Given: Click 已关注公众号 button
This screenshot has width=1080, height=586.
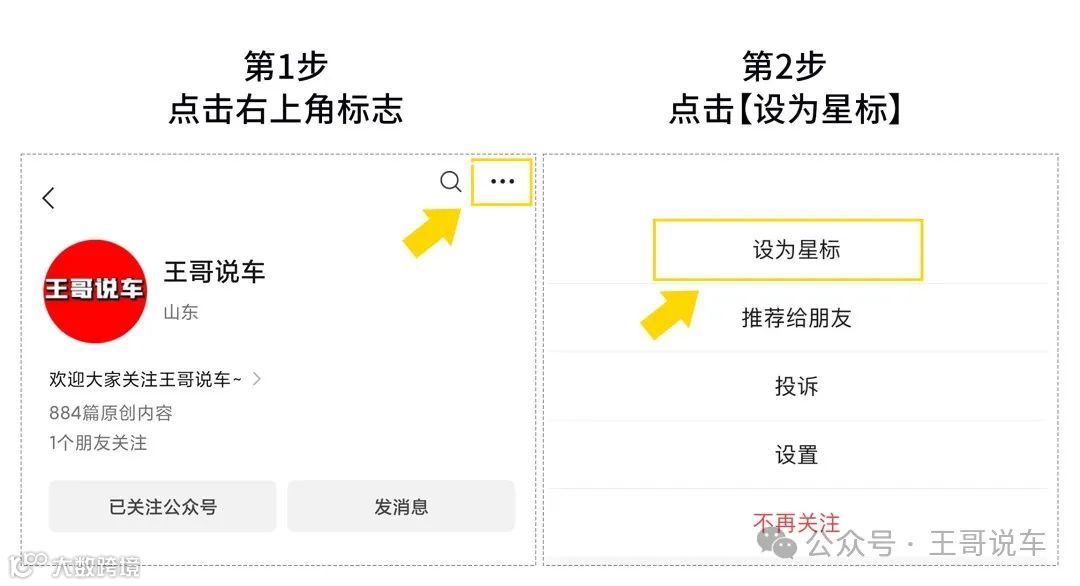Looking at the screenshot, I should click(163, 507).
